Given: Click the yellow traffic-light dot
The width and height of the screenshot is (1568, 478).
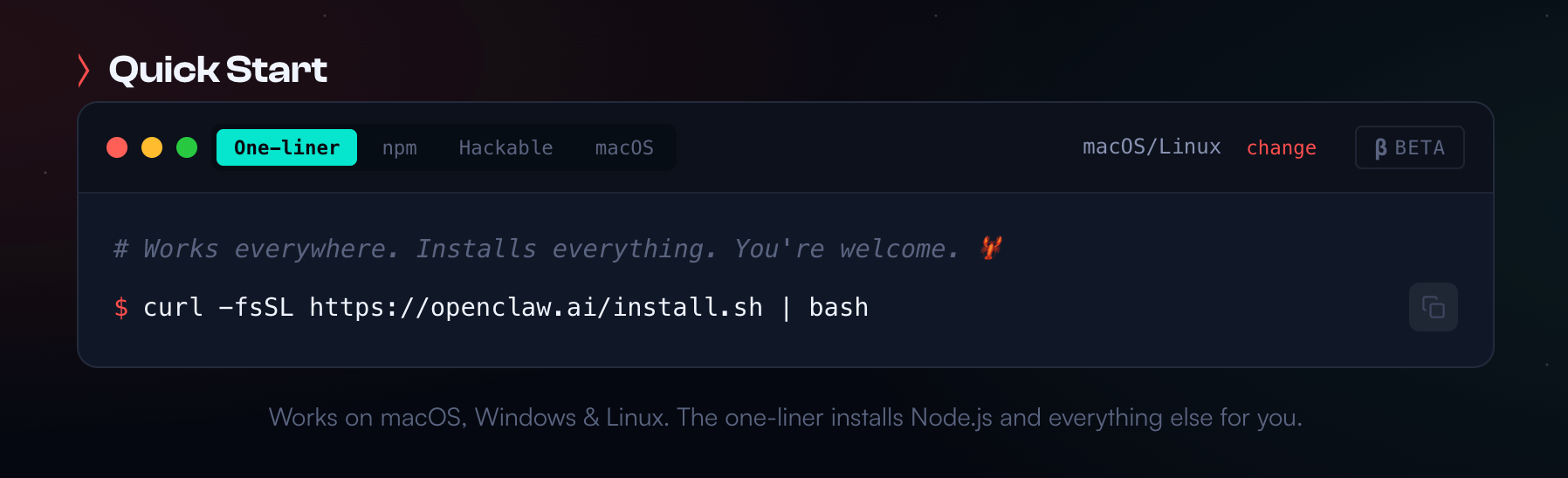Looking at the screenshot, I should click(152, 147).
